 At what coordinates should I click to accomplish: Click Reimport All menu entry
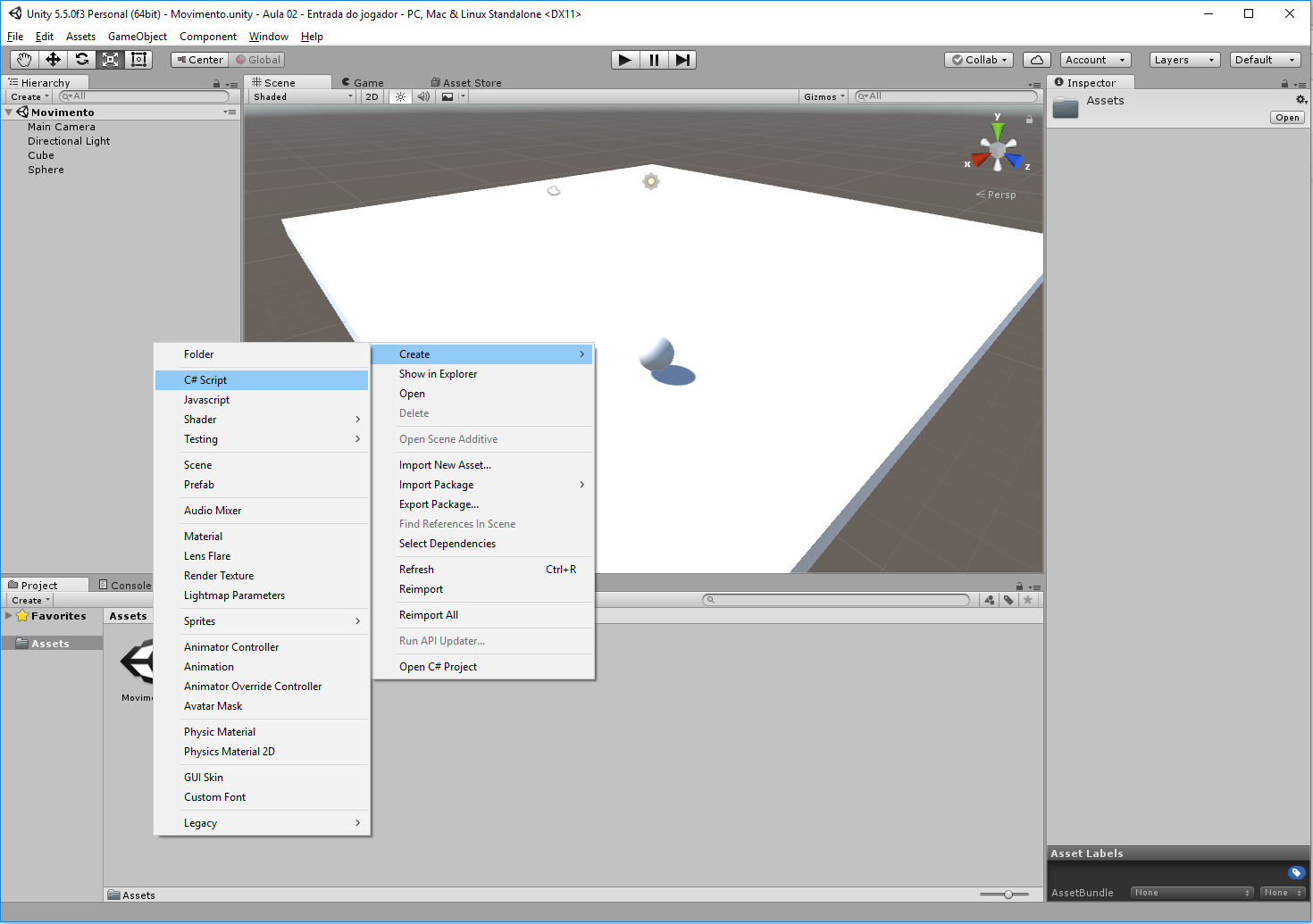[483, 615]
